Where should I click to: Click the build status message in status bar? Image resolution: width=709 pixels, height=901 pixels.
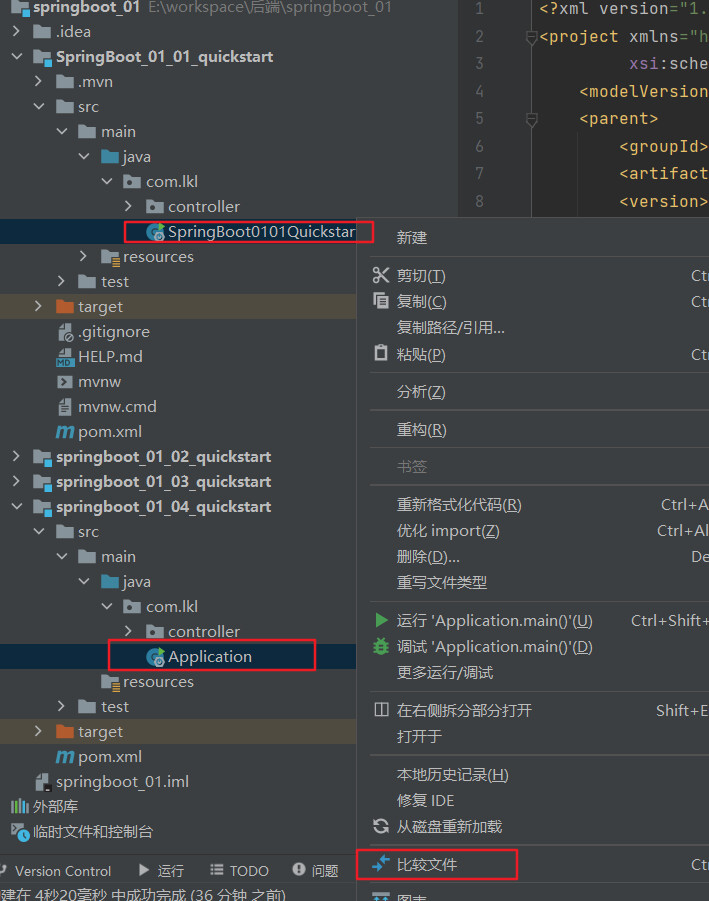(x=142, y=895)
